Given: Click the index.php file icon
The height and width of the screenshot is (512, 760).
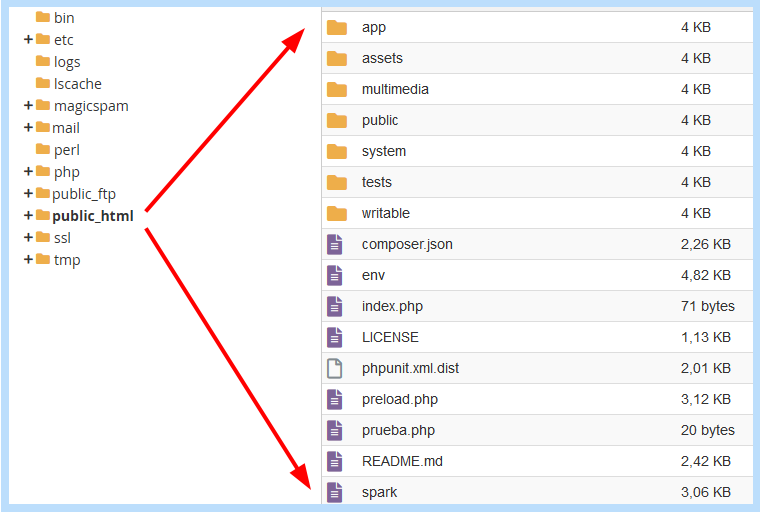Looking at the screenshot, I should [334, 306].
